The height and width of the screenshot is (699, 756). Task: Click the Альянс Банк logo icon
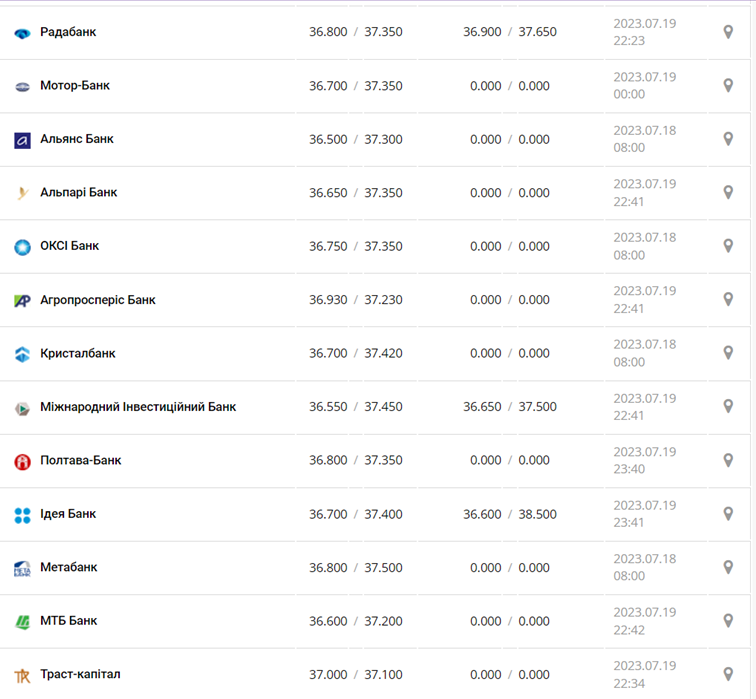22,140
